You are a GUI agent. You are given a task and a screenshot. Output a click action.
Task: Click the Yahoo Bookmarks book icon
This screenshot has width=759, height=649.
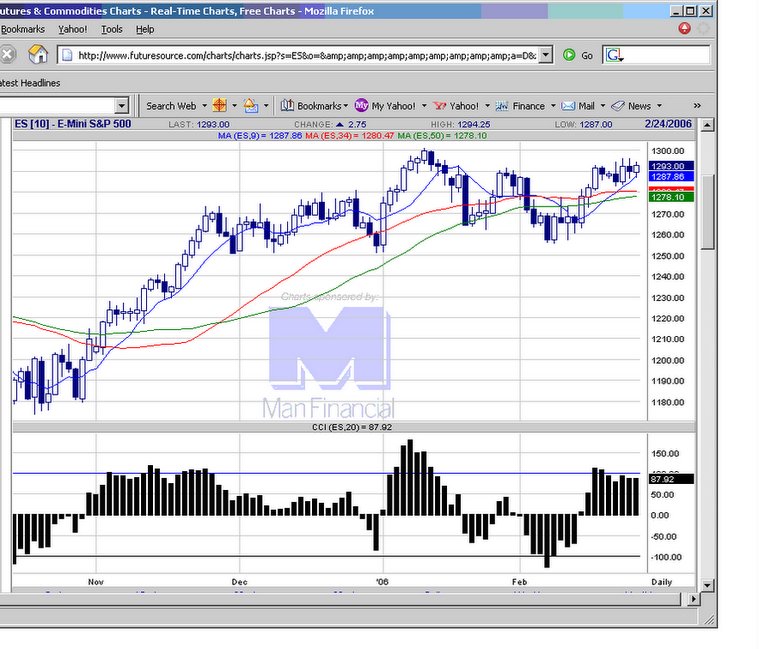tap(288, 106)
